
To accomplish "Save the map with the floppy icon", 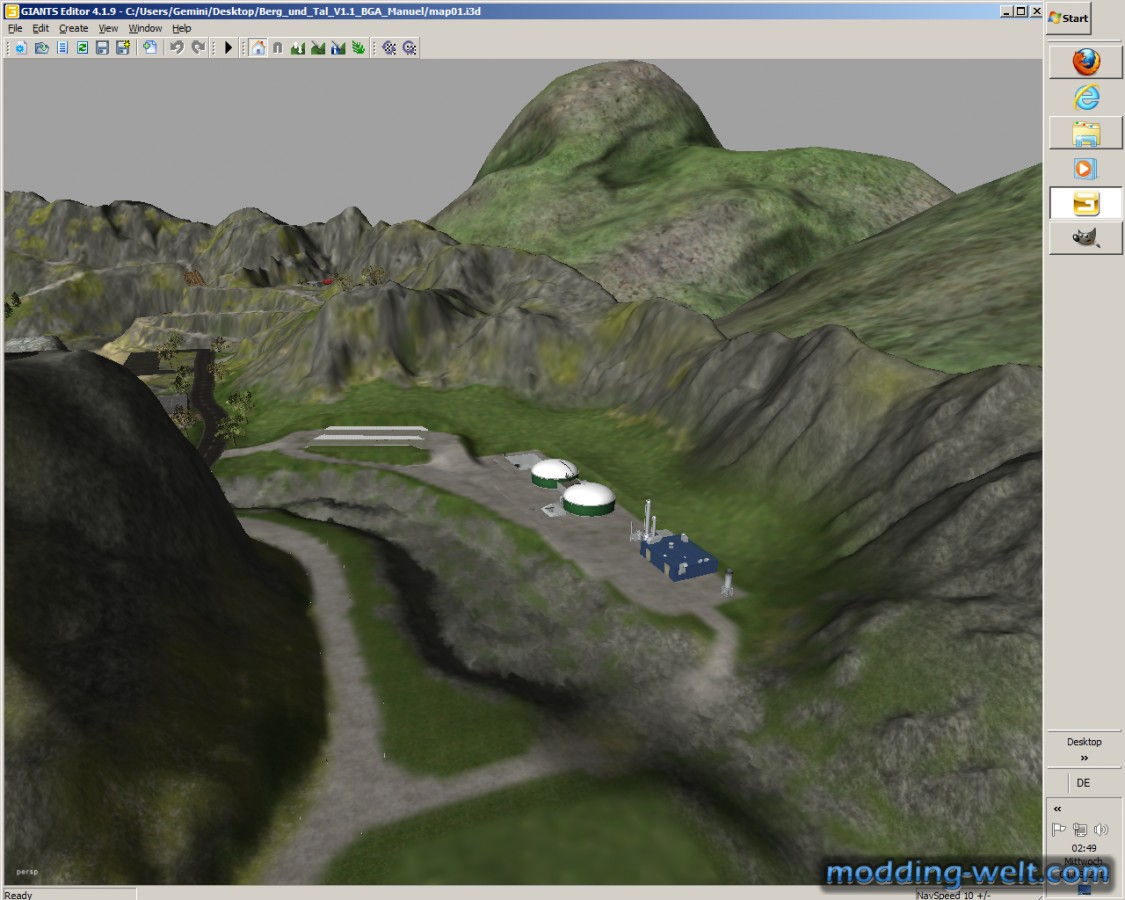I will point(103,48).
